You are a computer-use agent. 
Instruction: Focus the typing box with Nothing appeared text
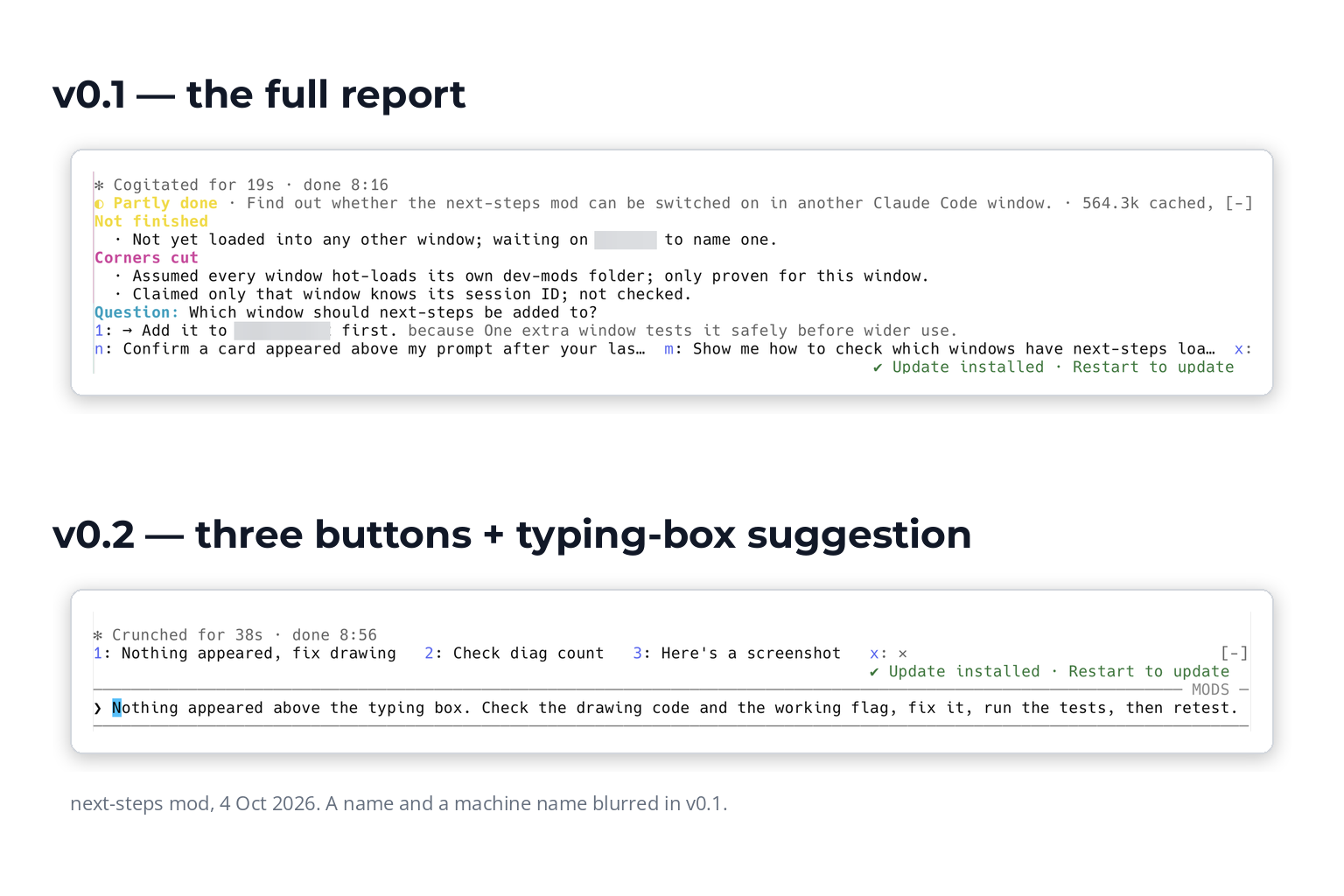click(x=671, y=708)
